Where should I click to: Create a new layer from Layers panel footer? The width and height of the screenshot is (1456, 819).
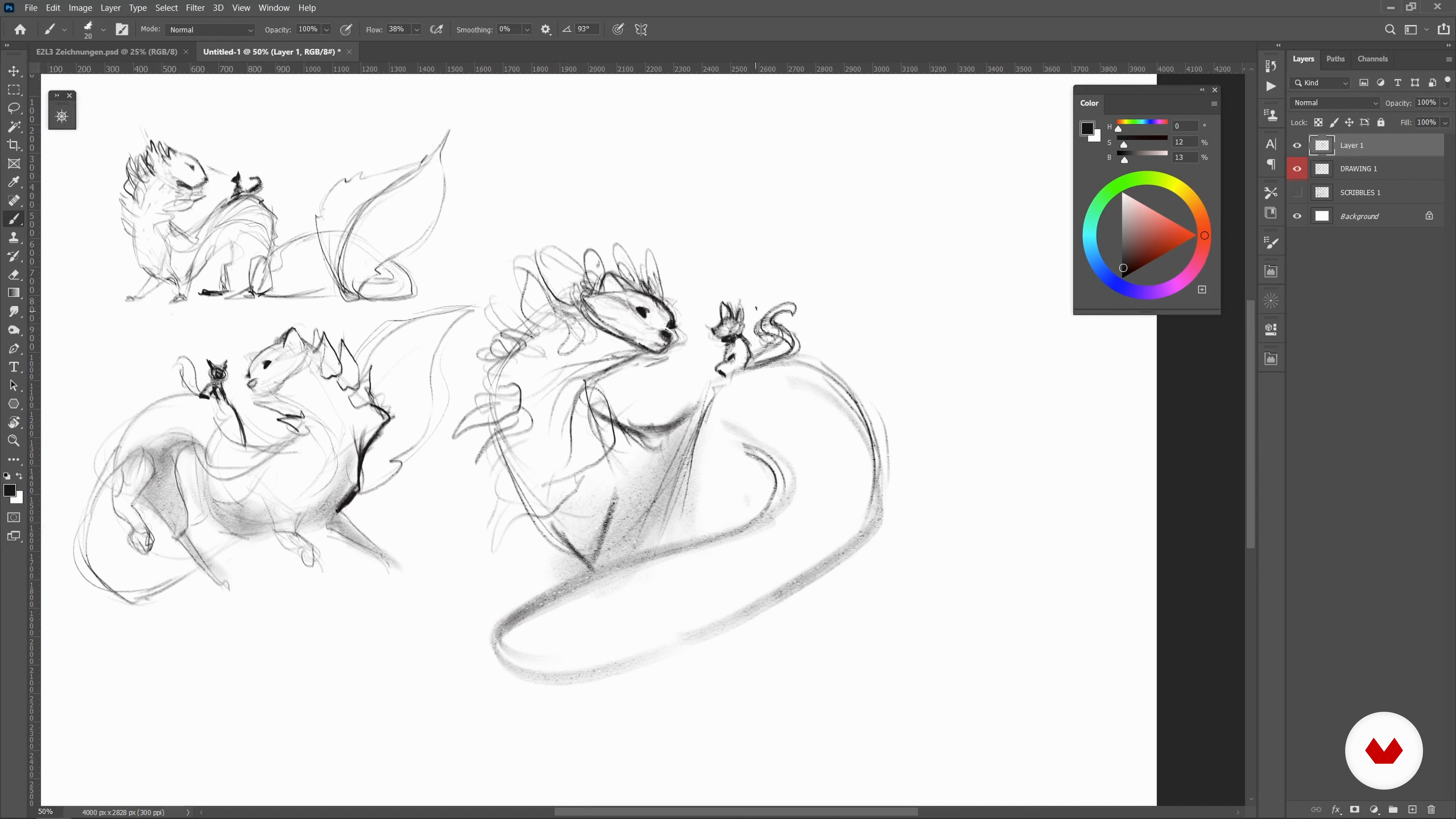[x=1412, y=810]
